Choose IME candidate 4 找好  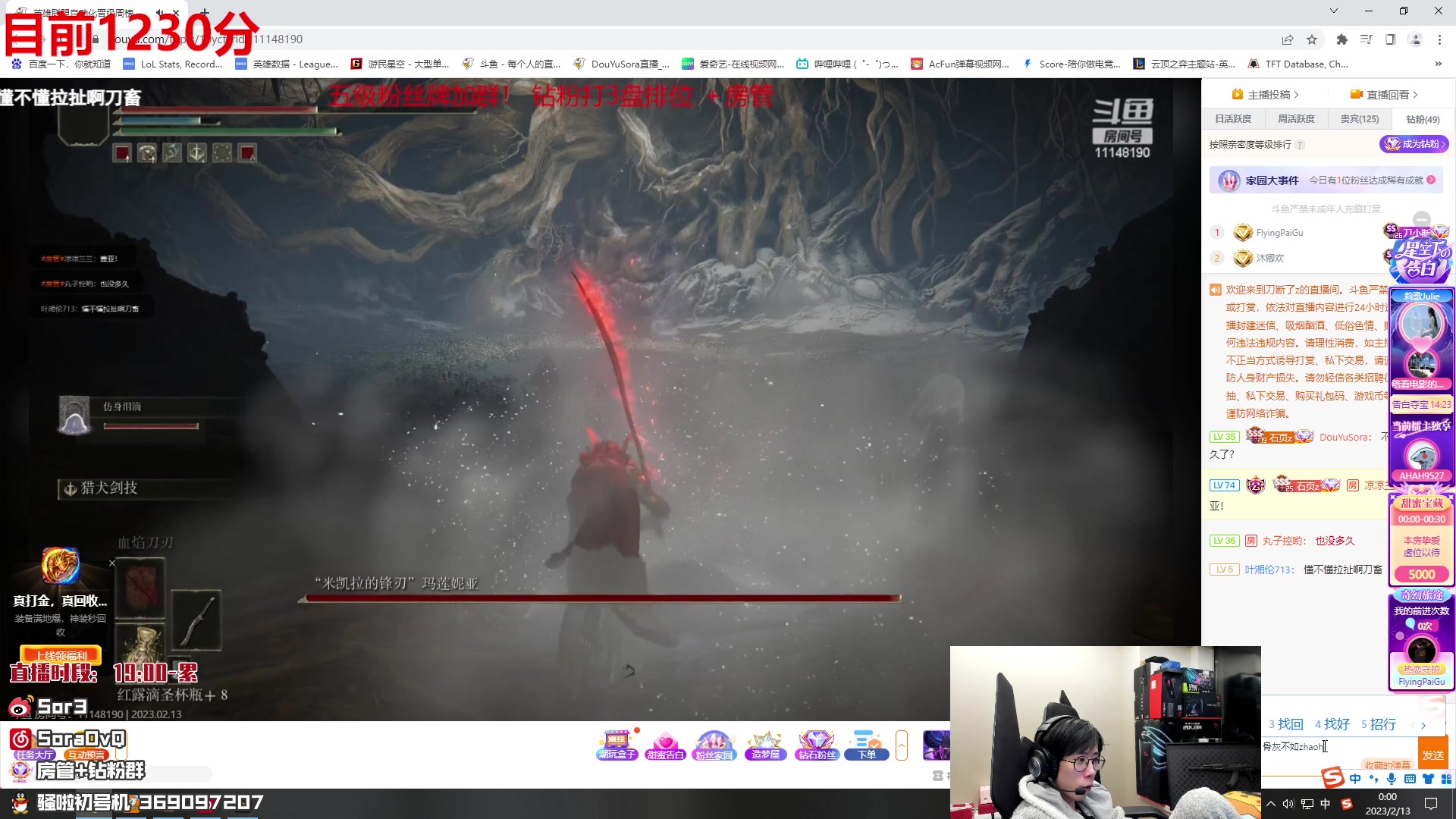click(1332, 724)
